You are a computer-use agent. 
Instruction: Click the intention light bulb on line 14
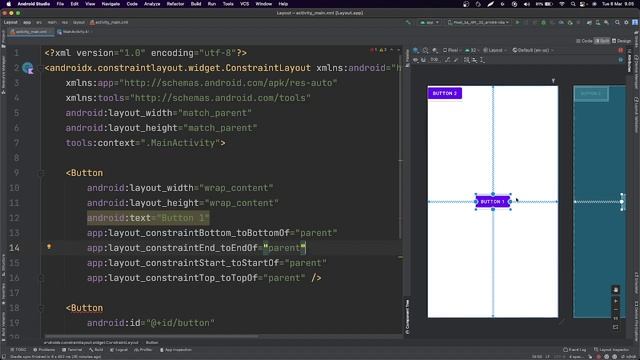[49, 247]
